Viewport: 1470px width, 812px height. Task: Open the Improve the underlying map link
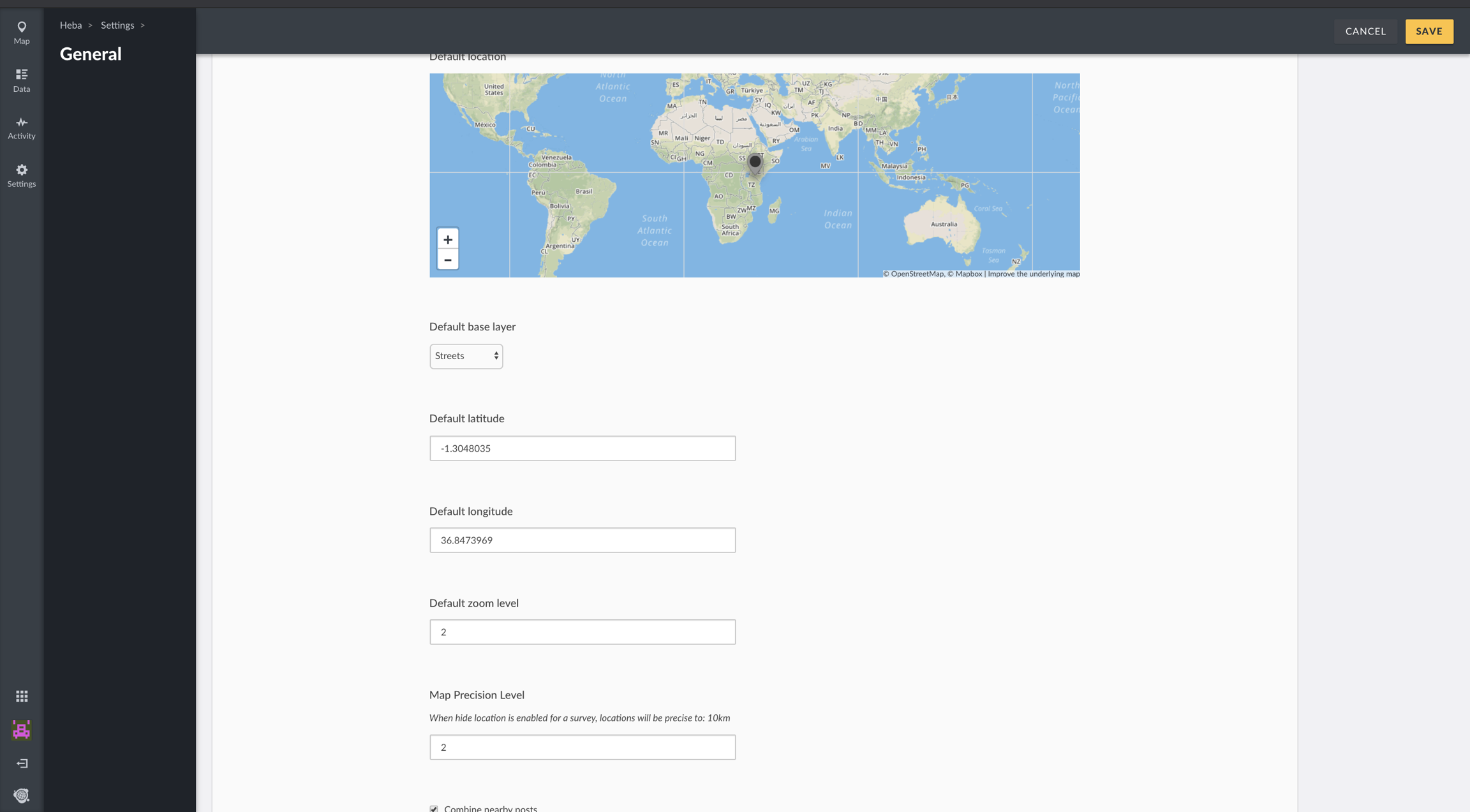coord(1034,274)
